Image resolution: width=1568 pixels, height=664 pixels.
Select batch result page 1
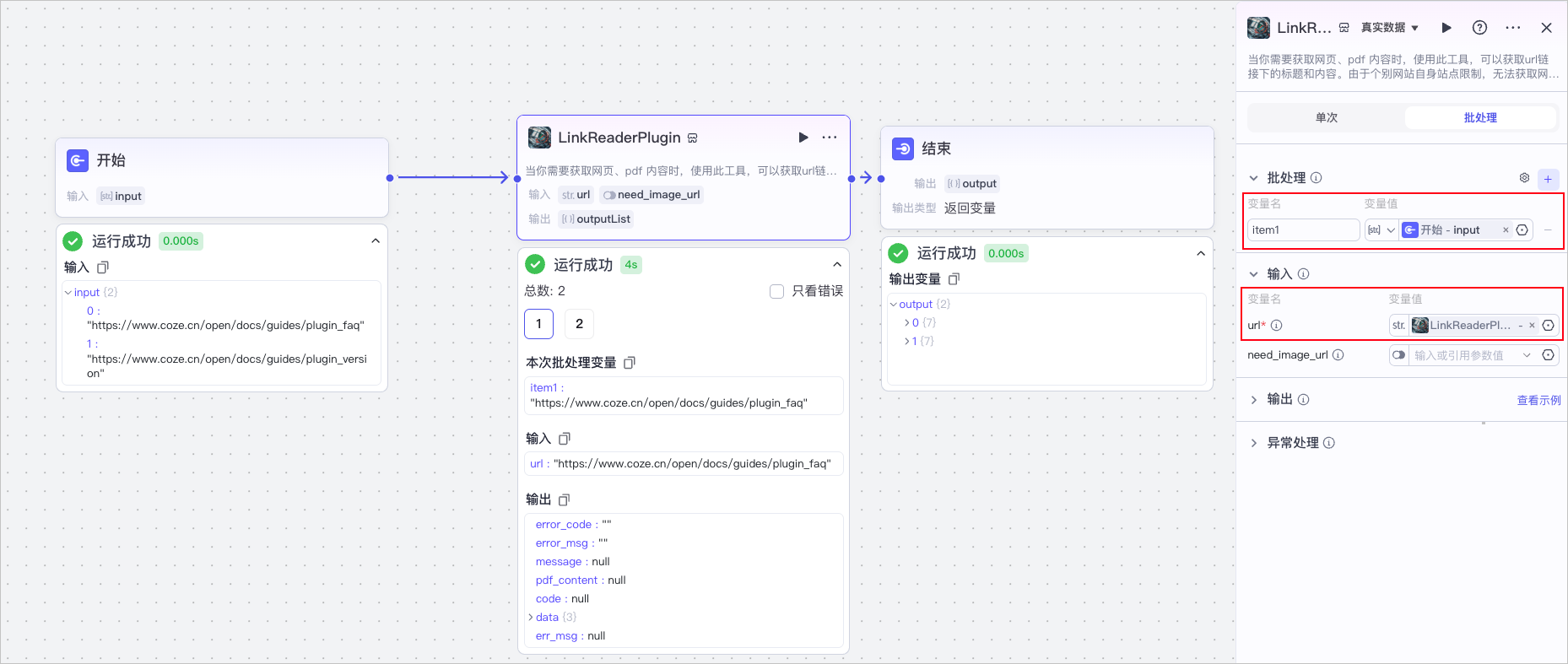coord(539,324)
